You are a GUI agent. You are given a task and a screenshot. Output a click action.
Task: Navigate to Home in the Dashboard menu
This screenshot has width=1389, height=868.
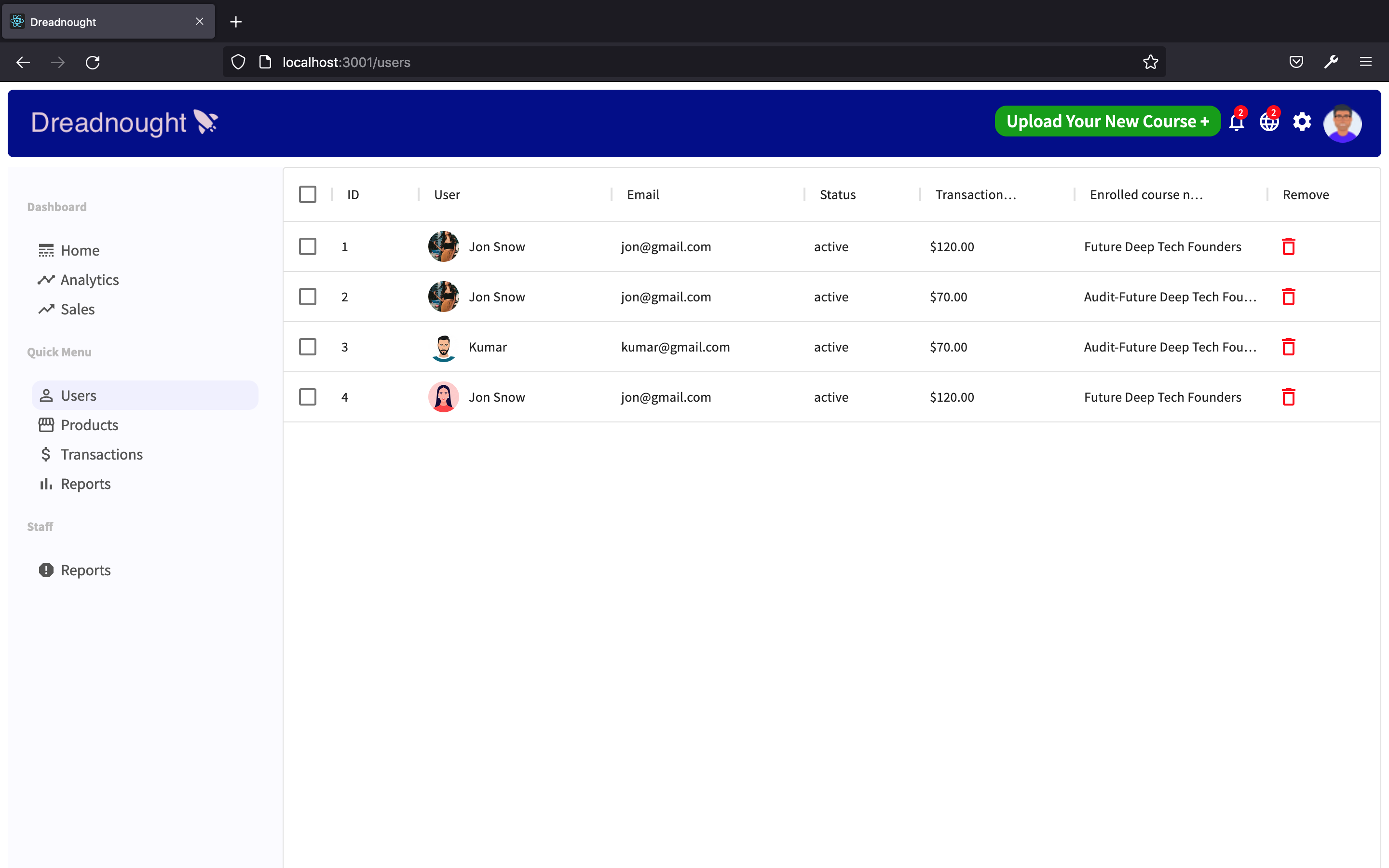click(x=79, y=250)
